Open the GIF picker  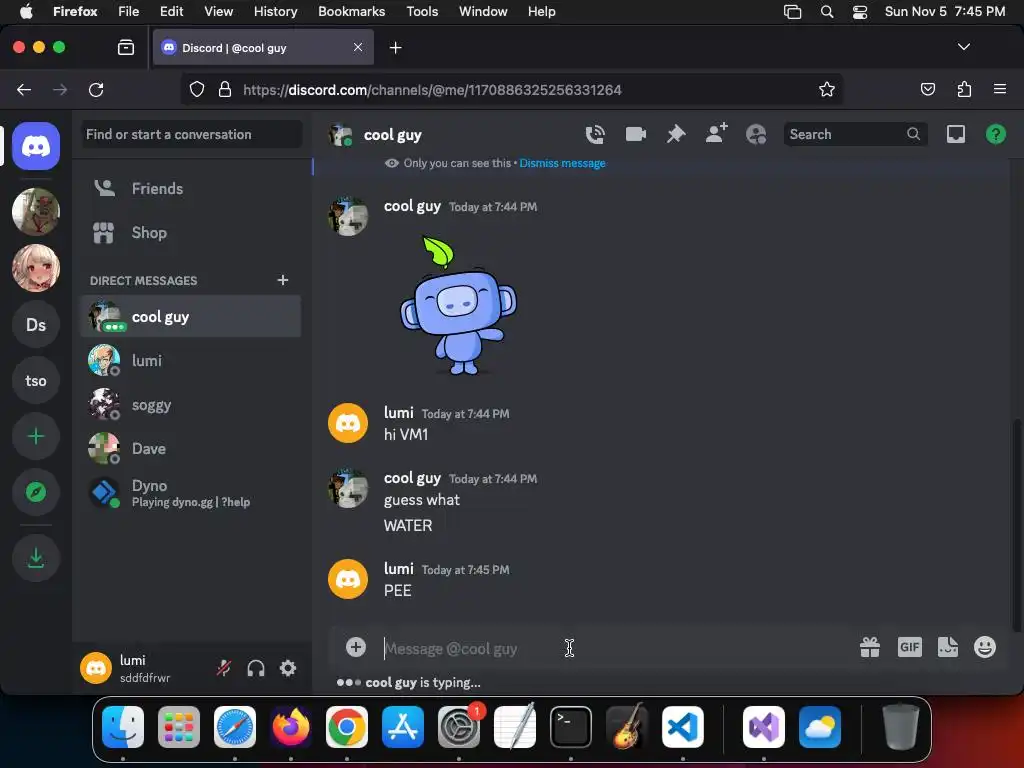pyautogui.click(x=909, y=647)
